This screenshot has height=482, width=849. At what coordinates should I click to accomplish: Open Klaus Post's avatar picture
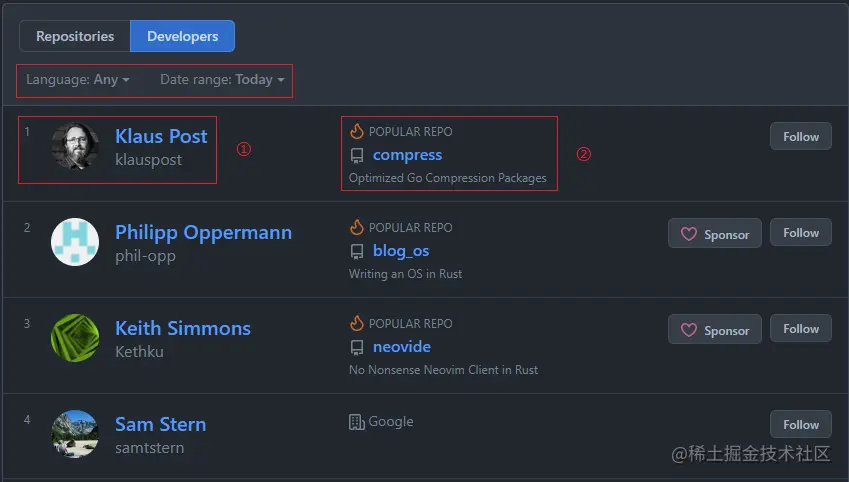(x=75, y=146)
